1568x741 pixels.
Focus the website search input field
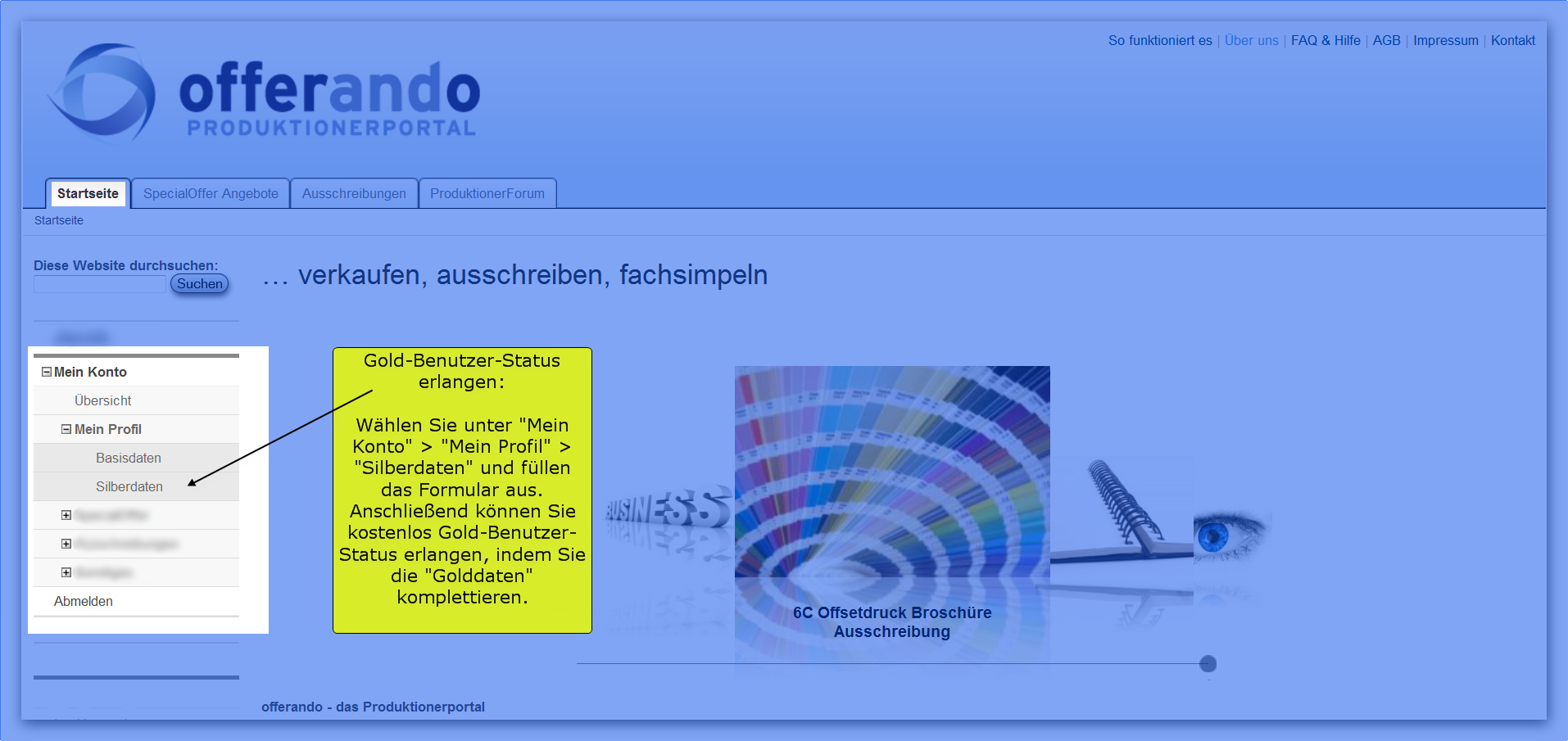(99, 284)
